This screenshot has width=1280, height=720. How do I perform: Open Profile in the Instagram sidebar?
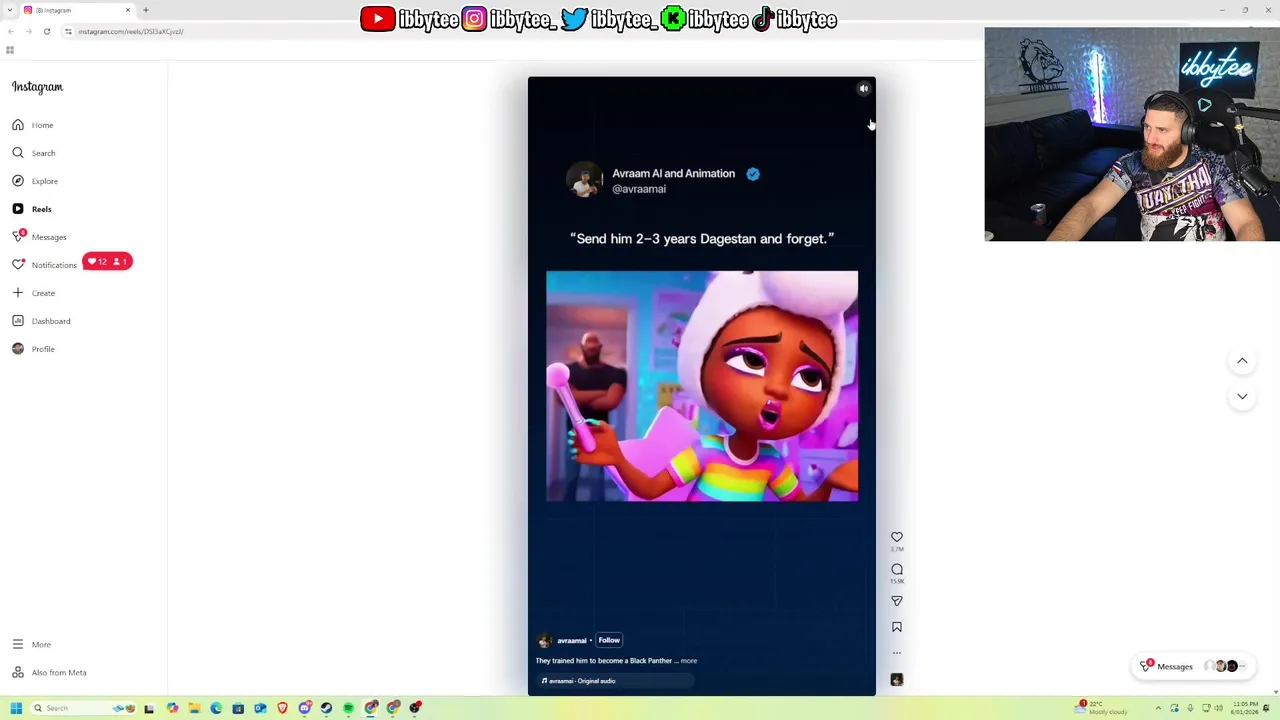pyautogui.click(x=33, y=349)
